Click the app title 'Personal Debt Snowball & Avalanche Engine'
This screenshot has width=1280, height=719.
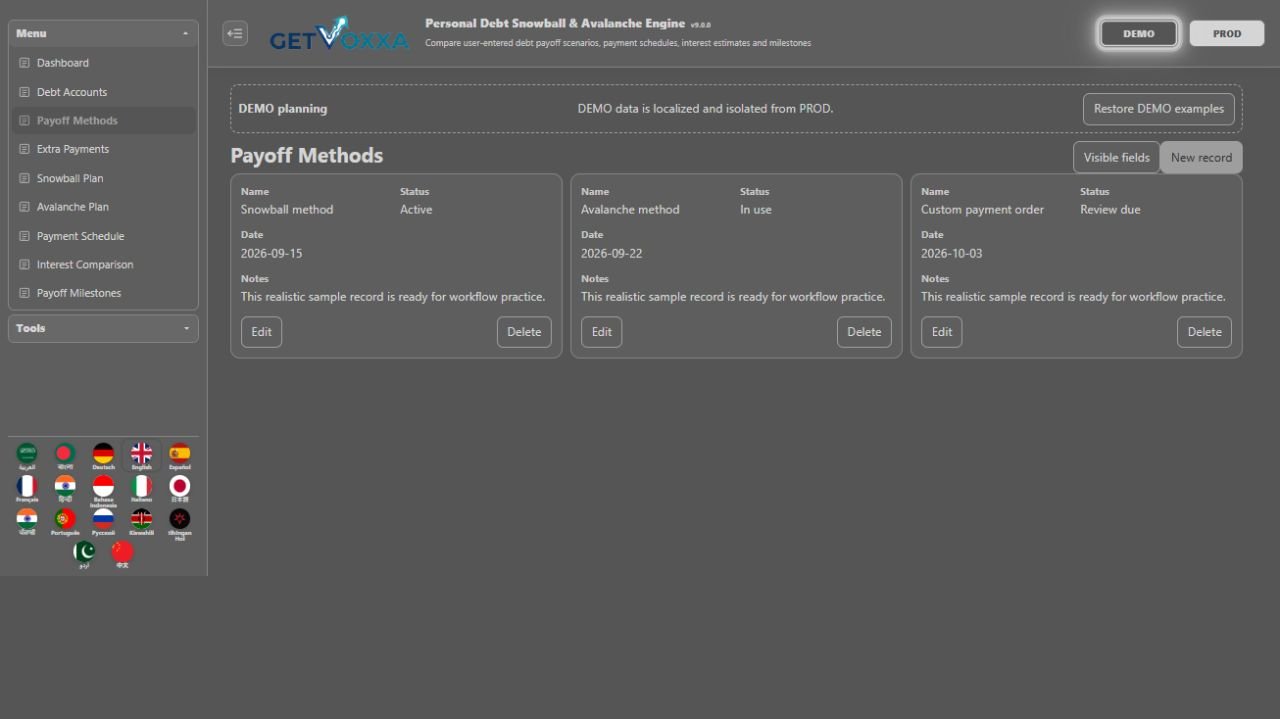click(555, 23)
